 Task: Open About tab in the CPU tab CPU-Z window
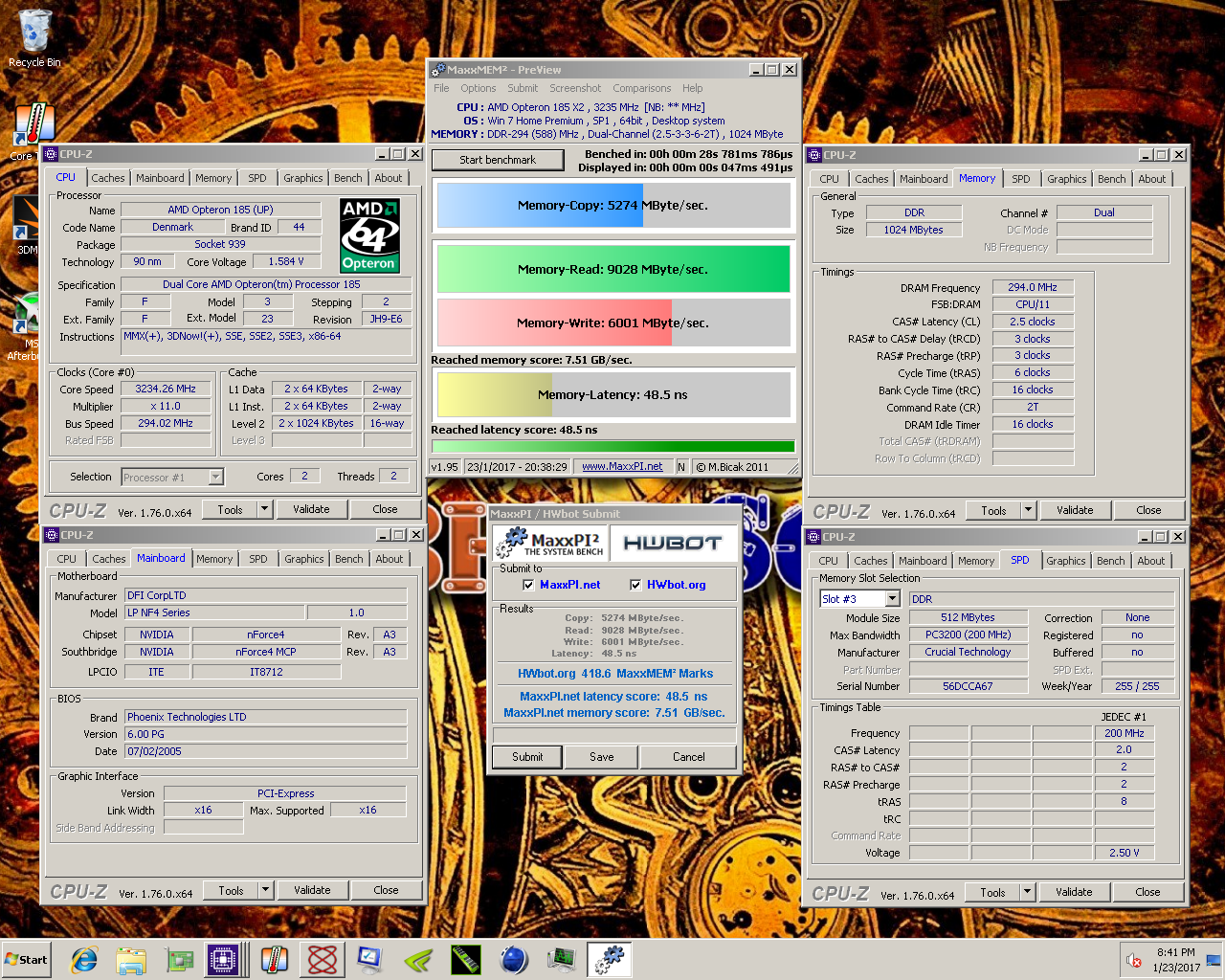[x=389, y=178]
